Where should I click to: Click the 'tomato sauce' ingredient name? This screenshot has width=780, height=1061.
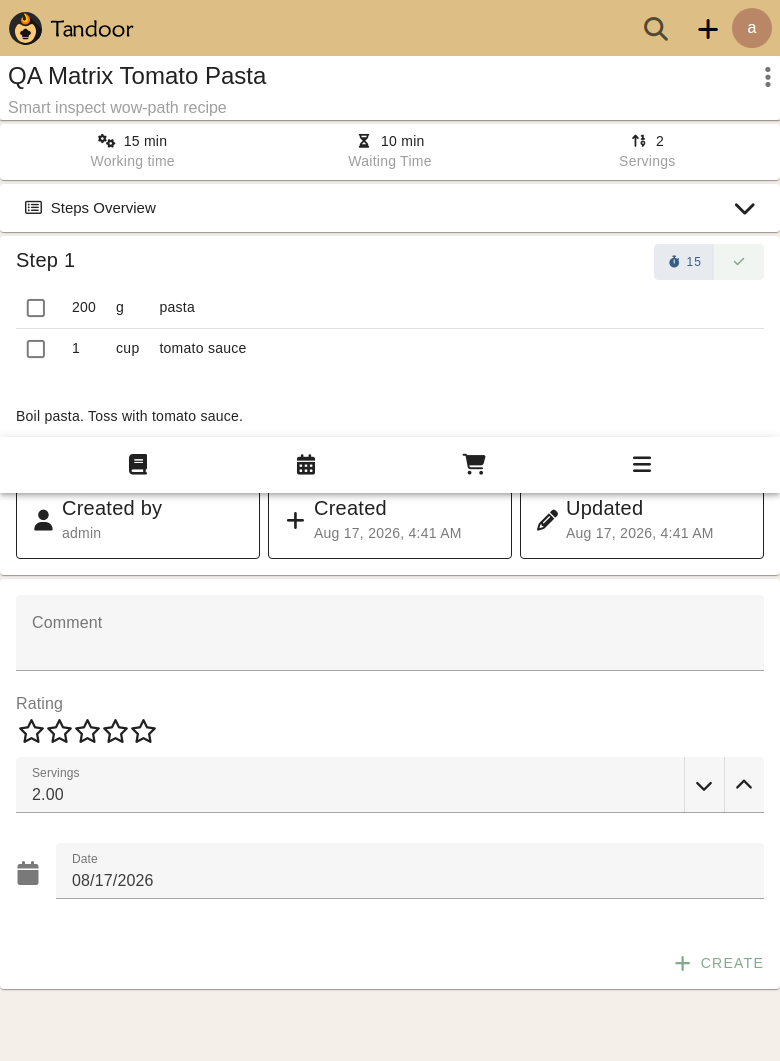click(203, 348)
